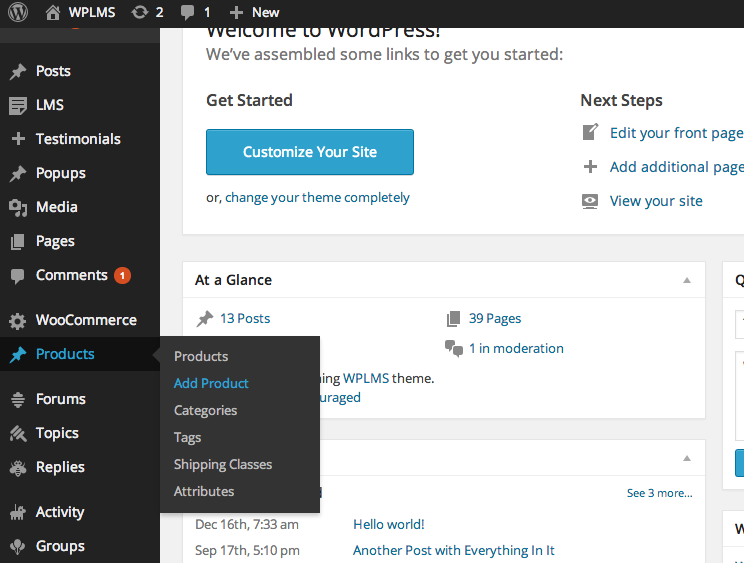Click the LMS icon in sidebar
Viewport: 744px width, 563px height.
(x=18, y=105)
